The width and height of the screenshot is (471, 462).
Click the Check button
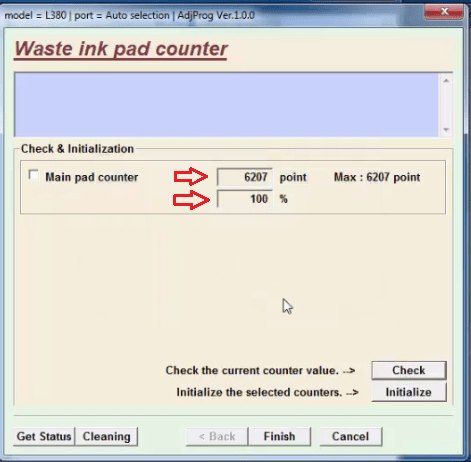(409, 370)
